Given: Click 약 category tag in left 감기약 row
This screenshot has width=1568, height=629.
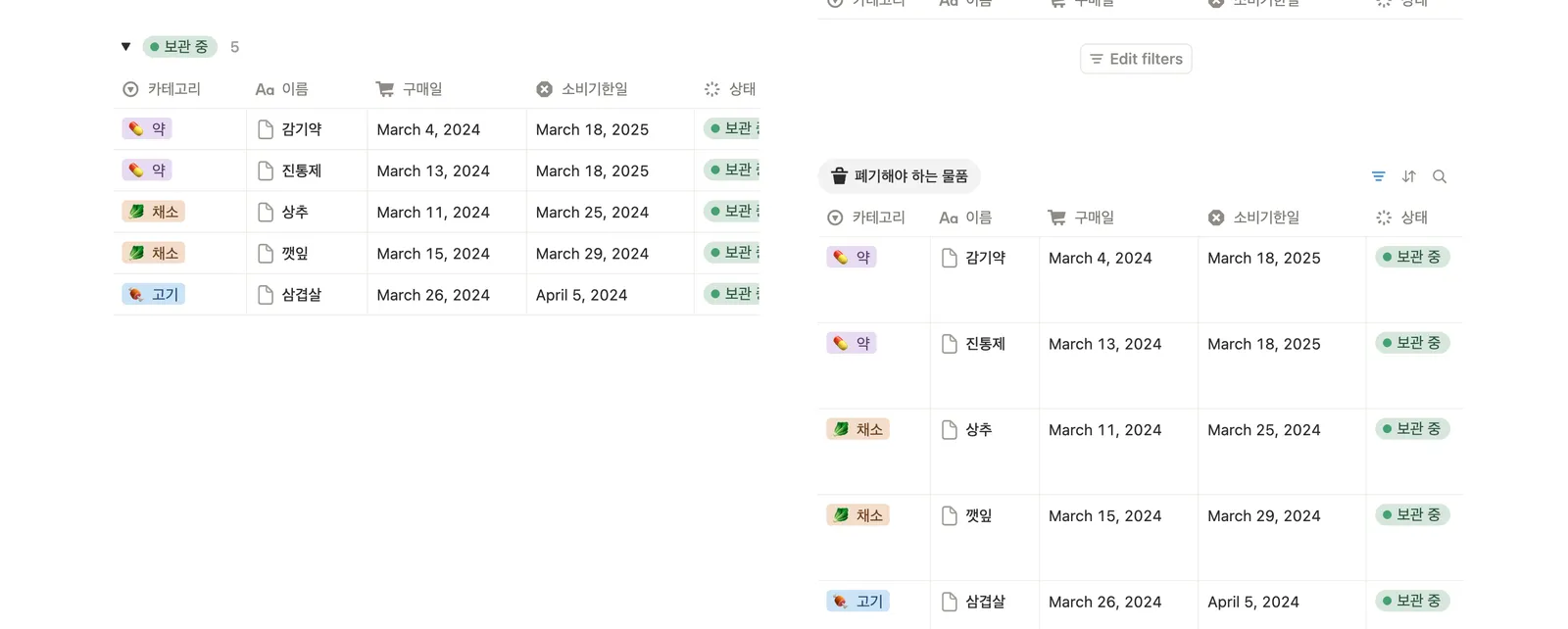Looking at the screenshot, I should pyautogui.click(x=147, y=128).
